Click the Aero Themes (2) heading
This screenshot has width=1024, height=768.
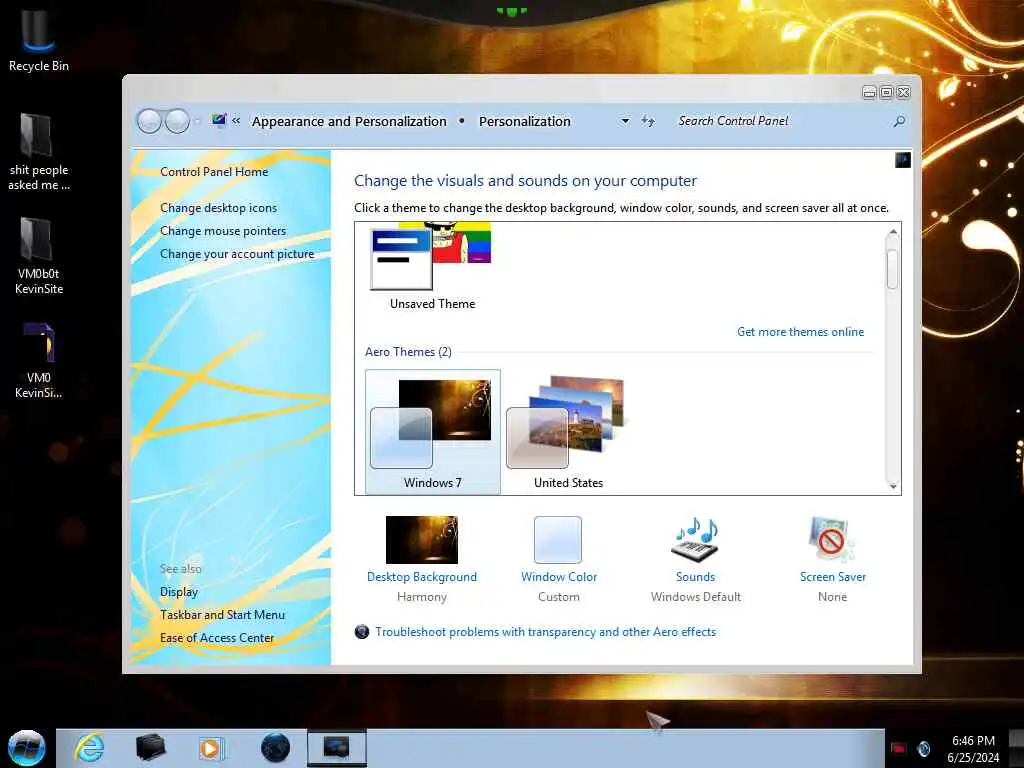(408, 352)
